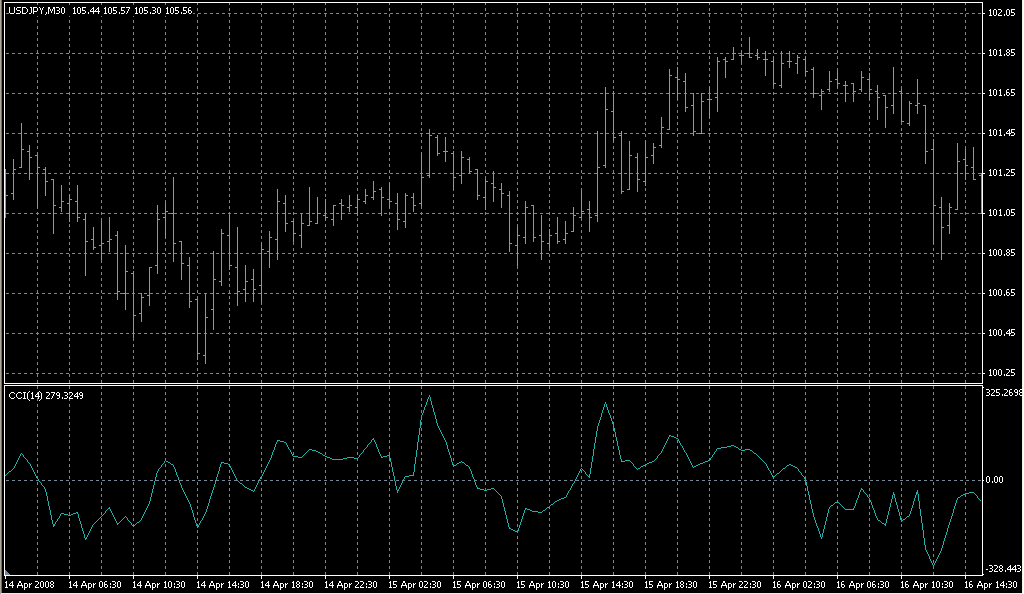The width and height of the screenshot is (1024, 594).
Task: Click the 325.2698 CCI scale maximum
Action: point(1003,393)
